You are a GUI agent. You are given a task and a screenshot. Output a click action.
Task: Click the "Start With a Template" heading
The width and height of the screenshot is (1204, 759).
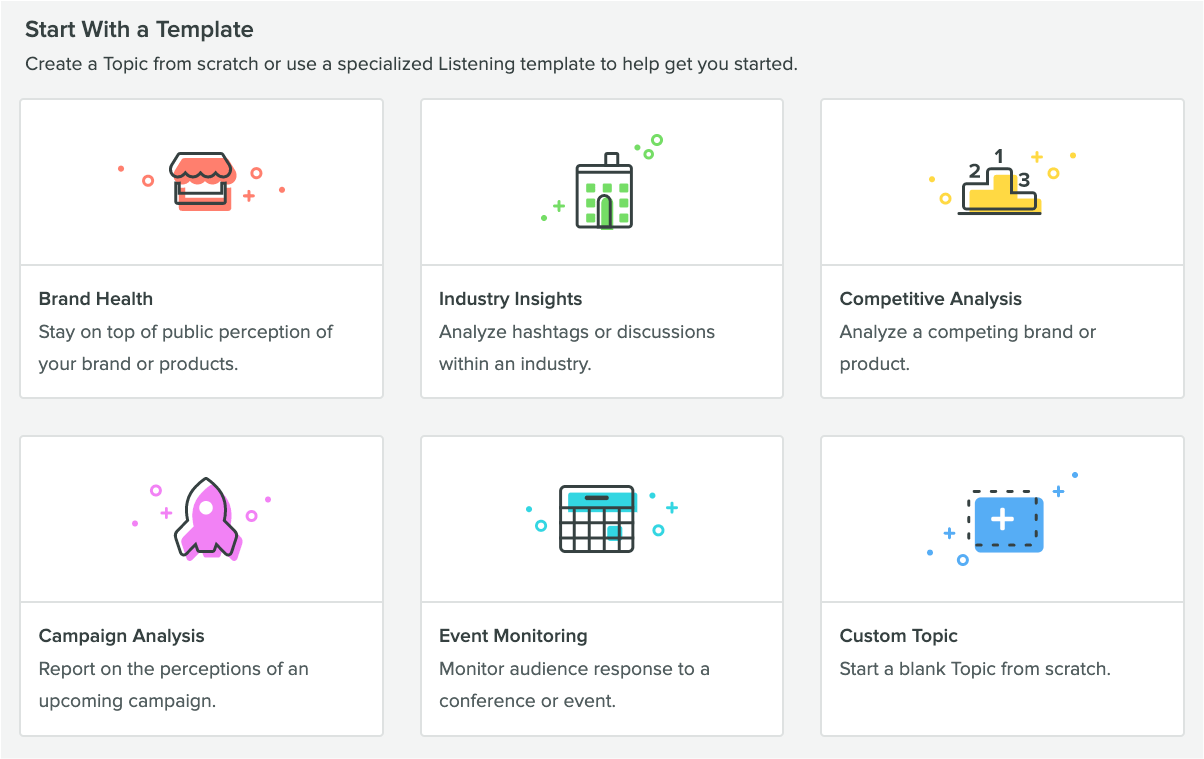pos(139,30)
